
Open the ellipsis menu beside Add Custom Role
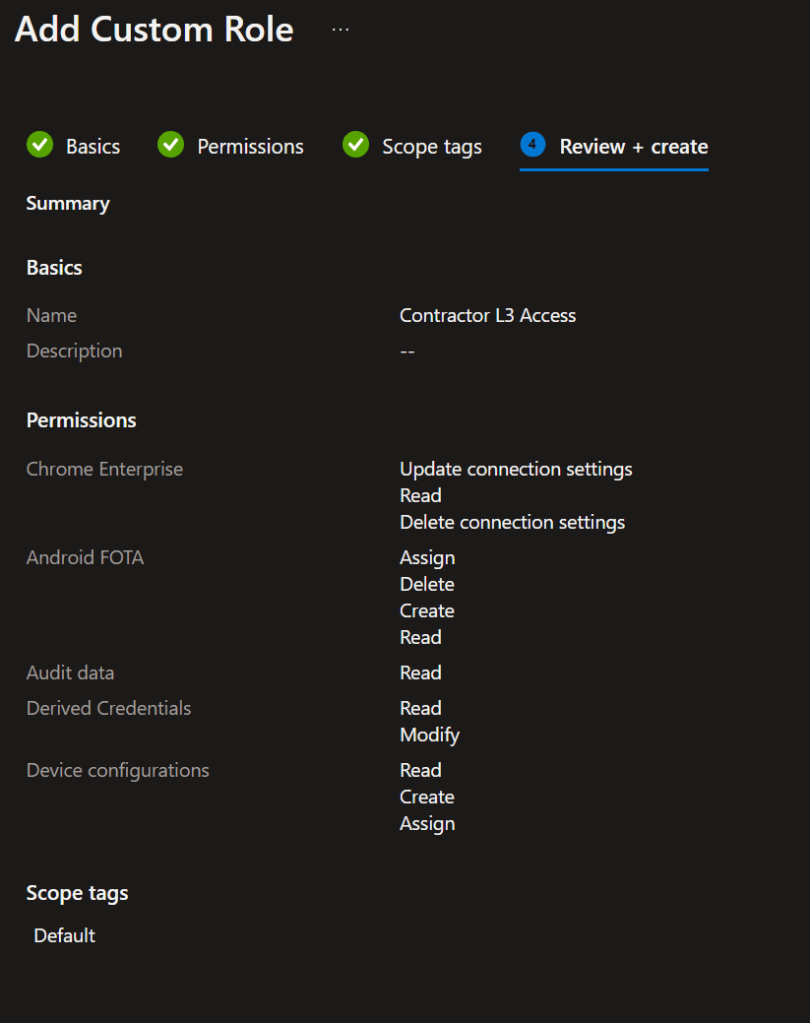point(340,30)
